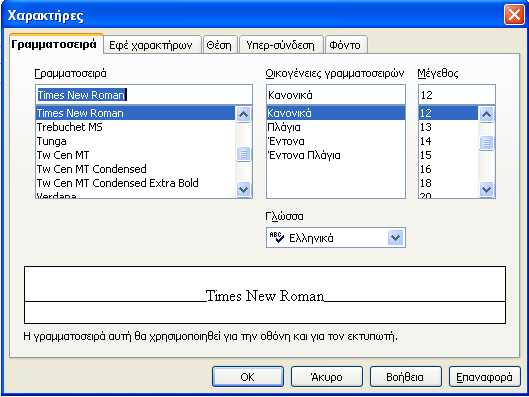Click size list scroll up arrow
The image size is (529, 397).
(486, 114)
